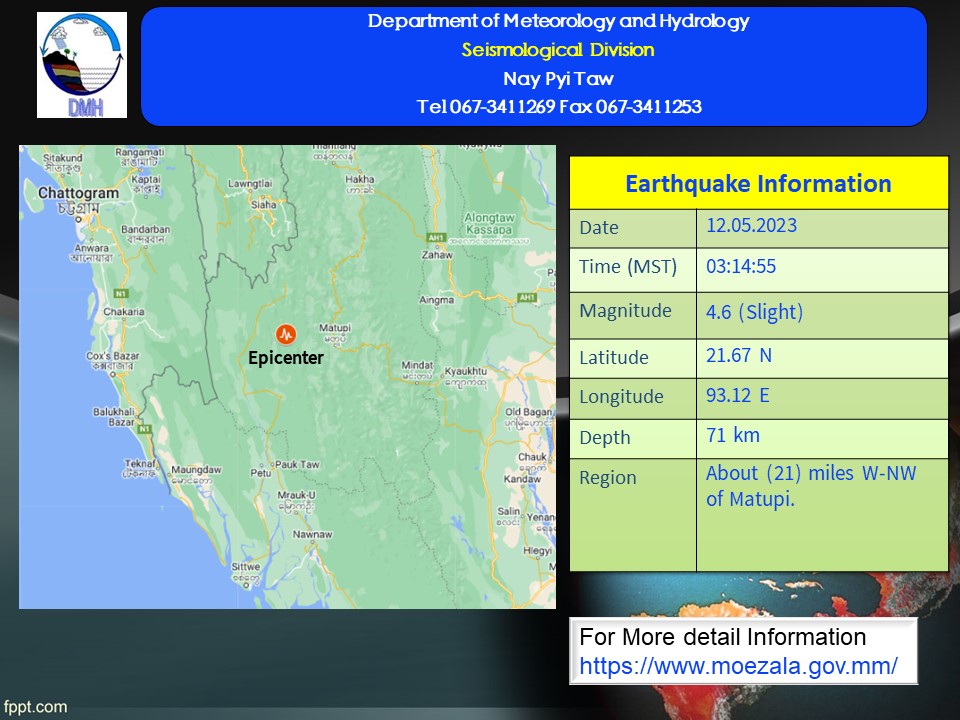Click the N1 road badge near Chakaria
Screen dimensions: 960x720
tap(121, 294)
